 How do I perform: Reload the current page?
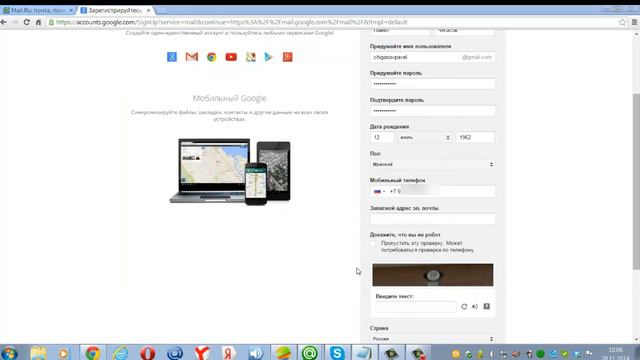coord(27,22)
